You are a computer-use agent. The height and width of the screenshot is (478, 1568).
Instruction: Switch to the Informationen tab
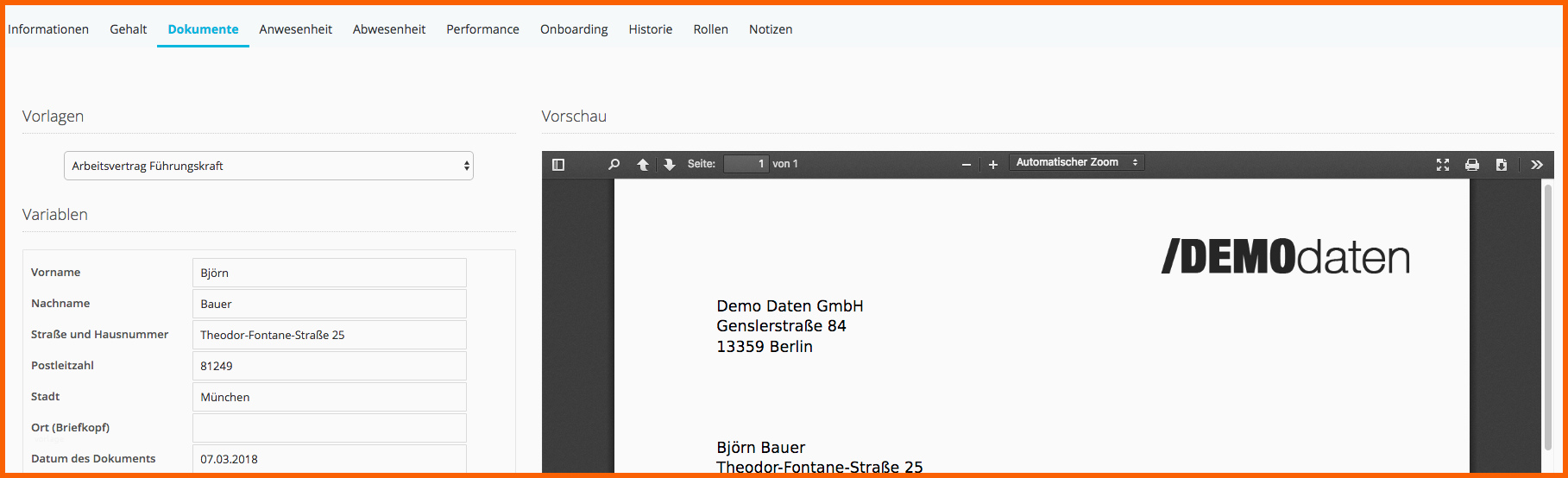(x=48, y=29)
